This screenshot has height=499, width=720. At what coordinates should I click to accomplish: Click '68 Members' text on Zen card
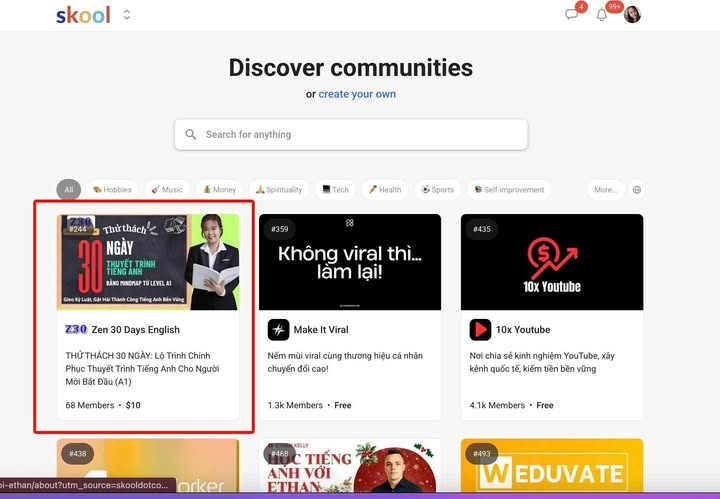point(90,405)
